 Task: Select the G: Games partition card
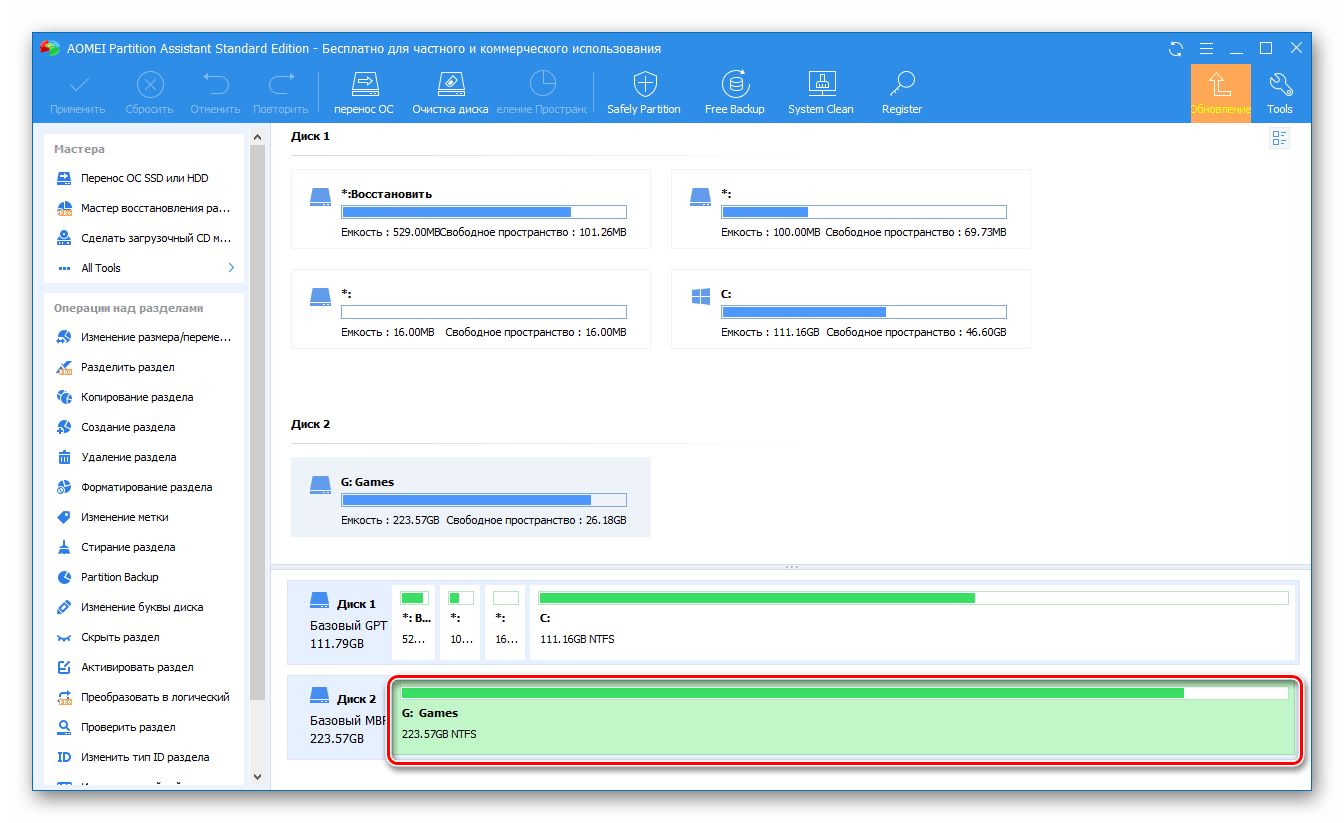[x=470, y=497]
